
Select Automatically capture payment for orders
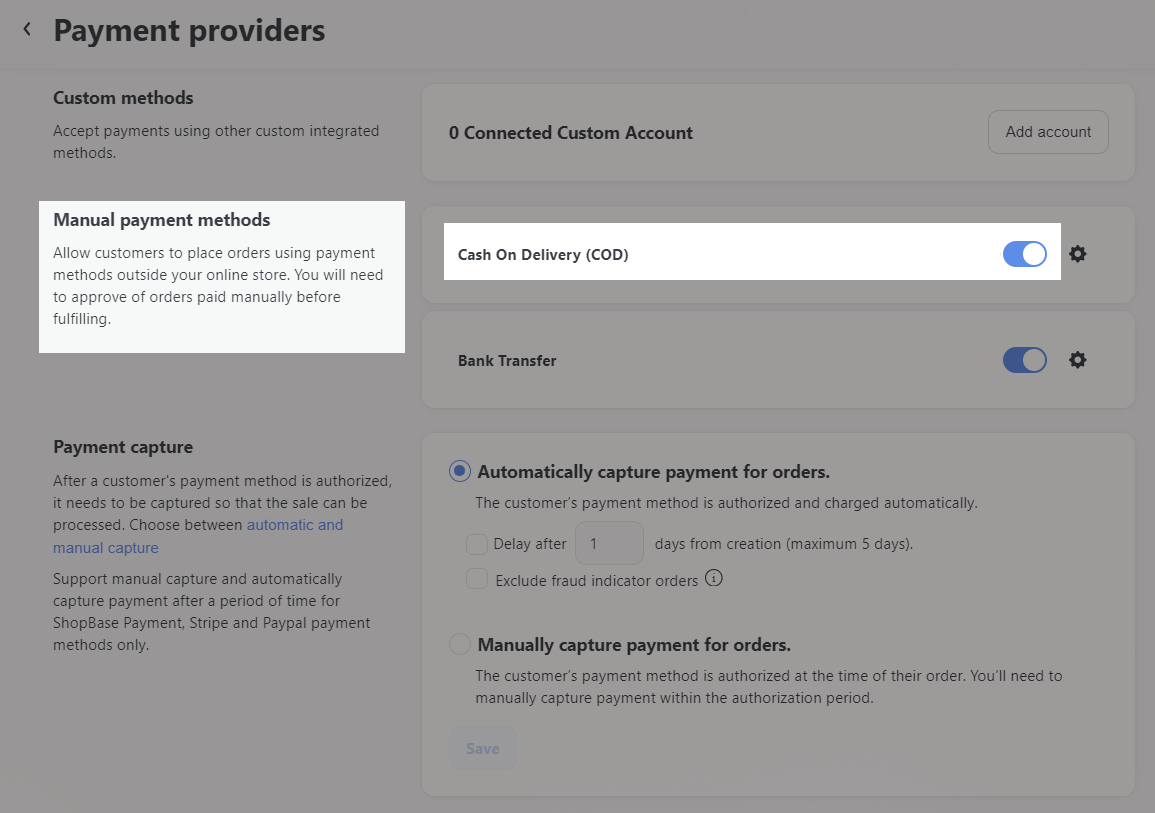[x=460, y=471]
